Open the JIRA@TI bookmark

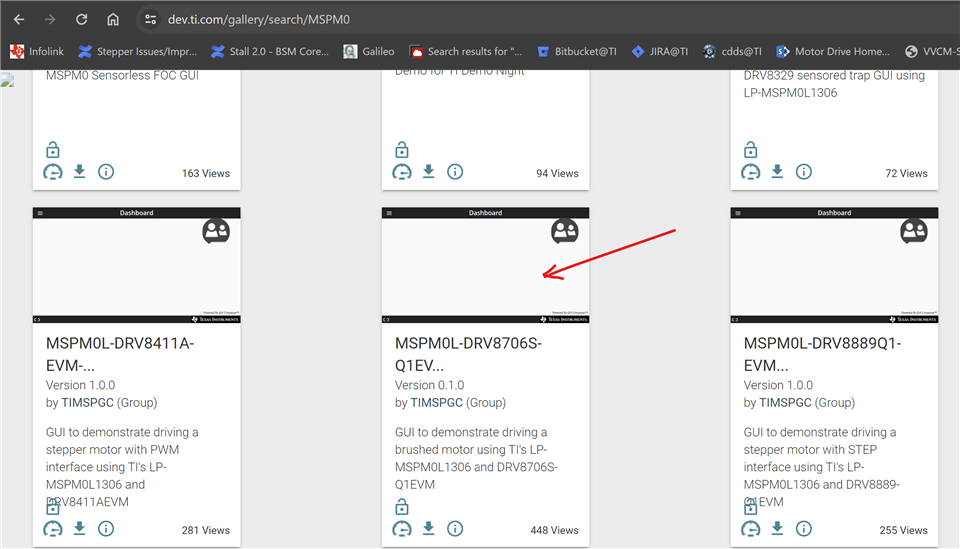click(660, 51)
